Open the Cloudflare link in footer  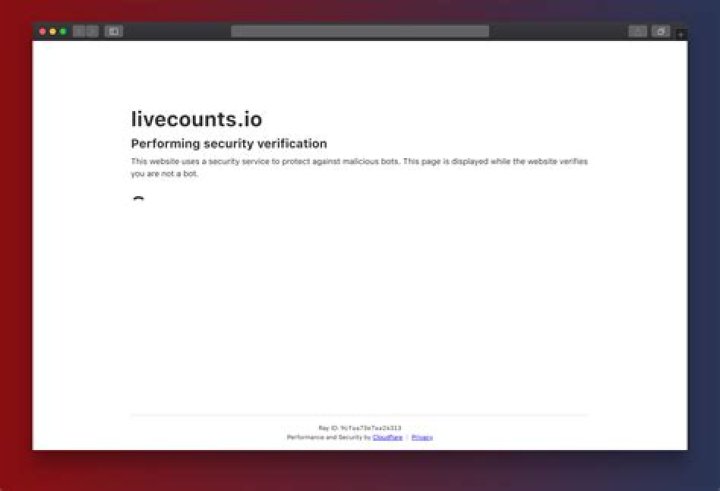(387, 437)
